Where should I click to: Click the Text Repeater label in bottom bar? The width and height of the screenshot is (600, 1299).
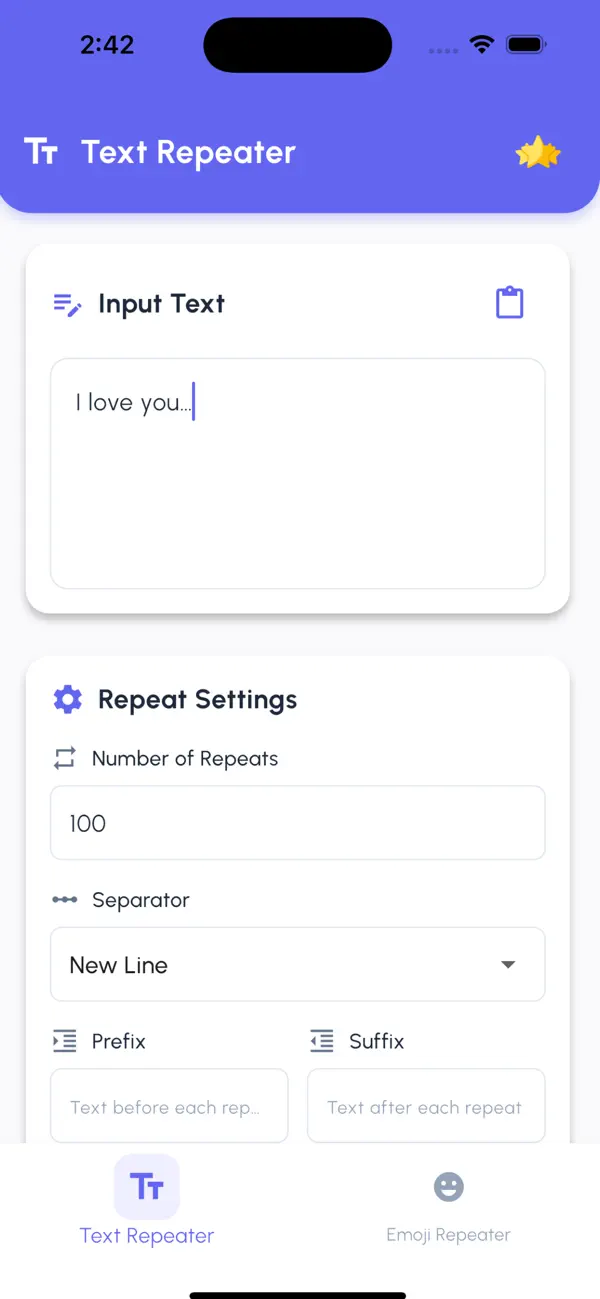(146, 1236)
